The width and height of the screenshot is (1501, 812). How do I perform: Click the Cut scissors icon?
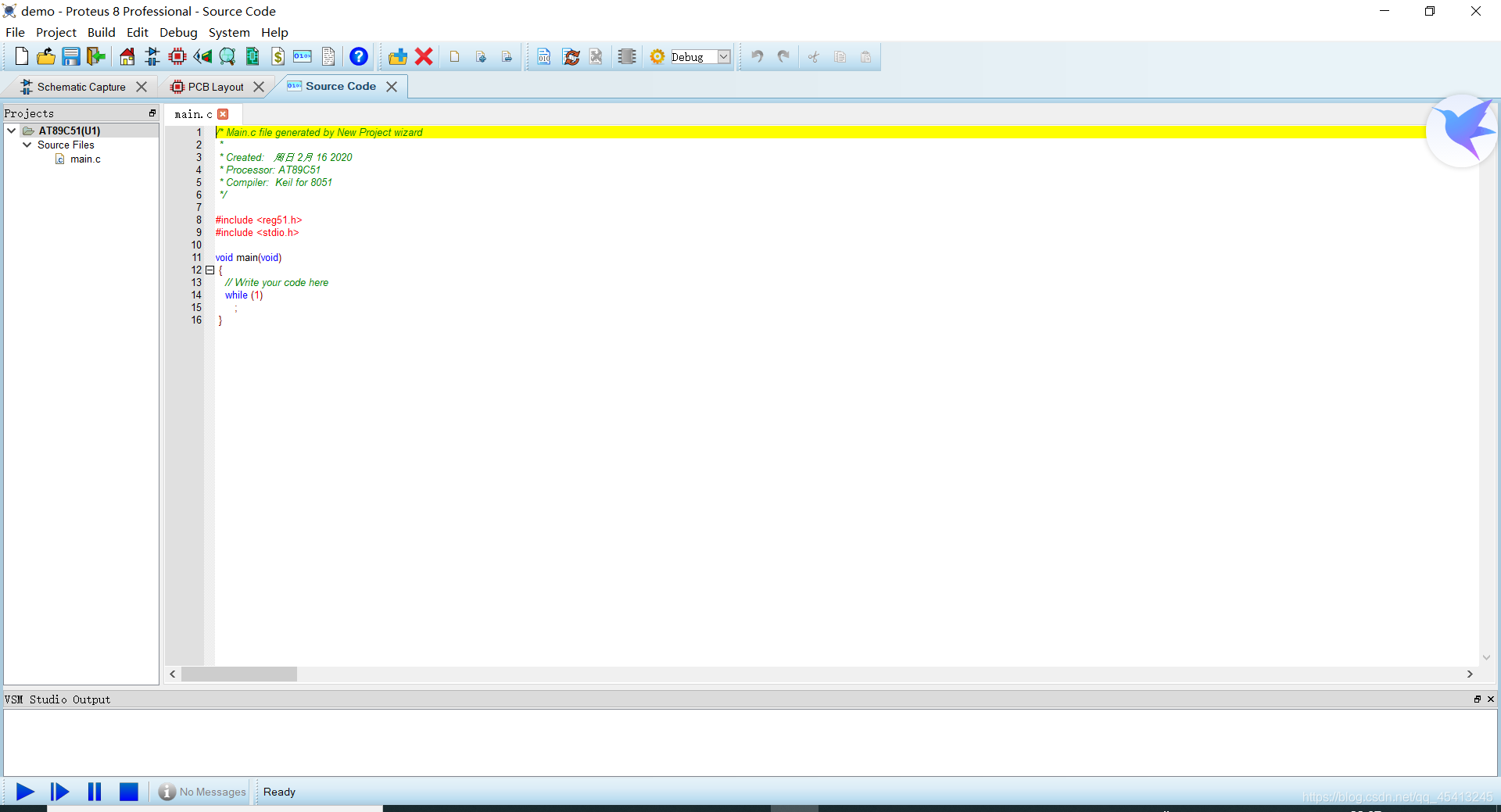point(814,56)
